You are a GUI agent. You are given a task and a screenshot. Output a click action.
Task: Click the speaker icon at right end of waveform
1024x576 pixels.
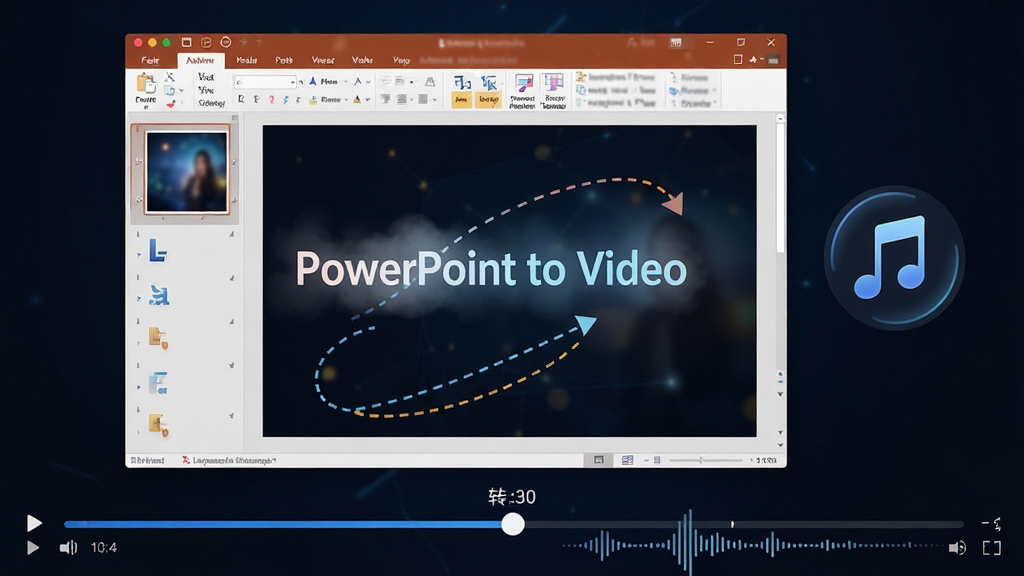pos(957,548)
